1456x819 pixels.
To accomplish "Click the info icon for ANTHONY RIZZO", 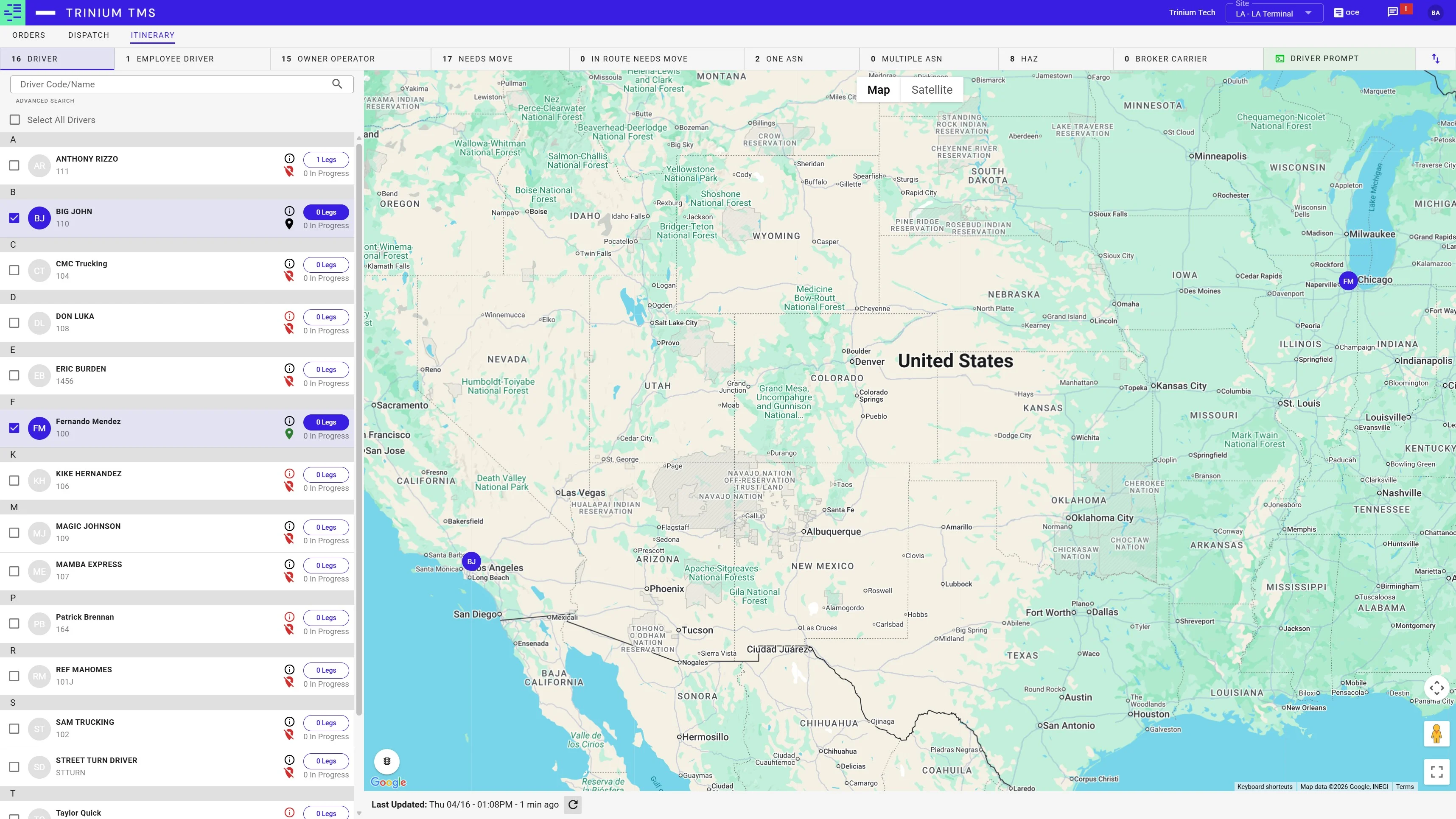I will point(289,159).
